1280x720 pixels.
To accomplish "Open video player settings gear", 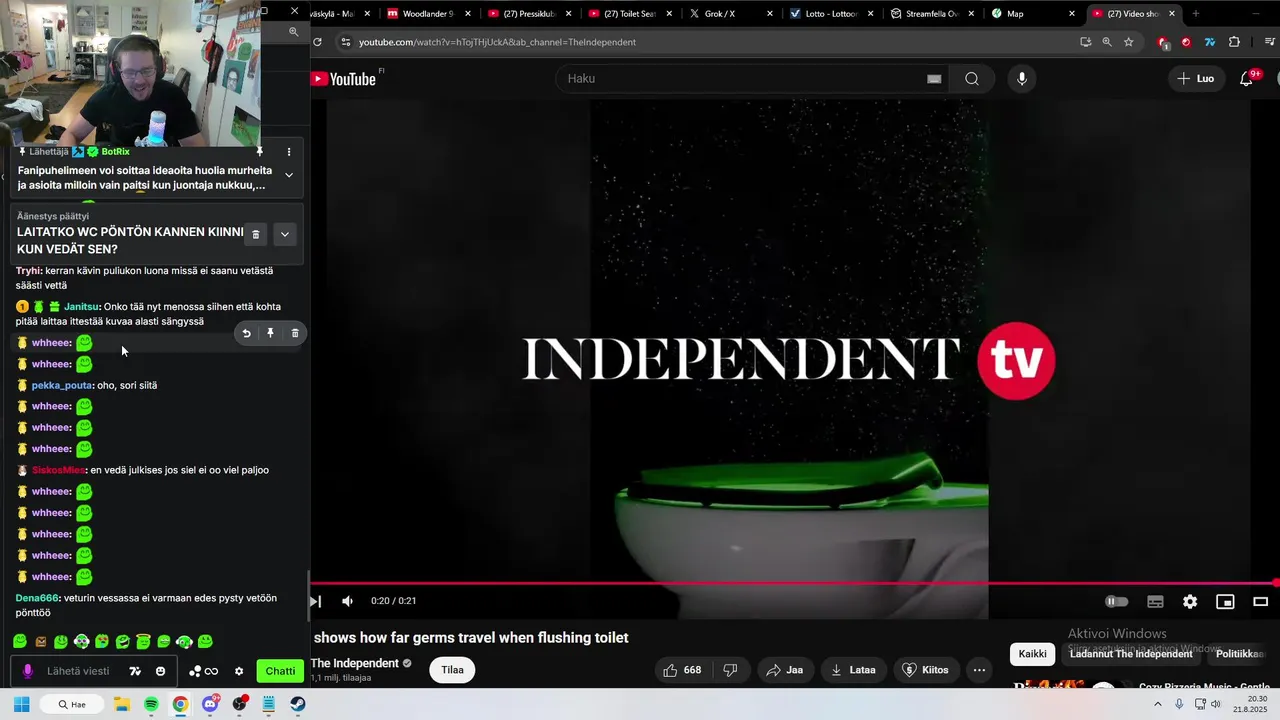I will [x=1190, y=601].
